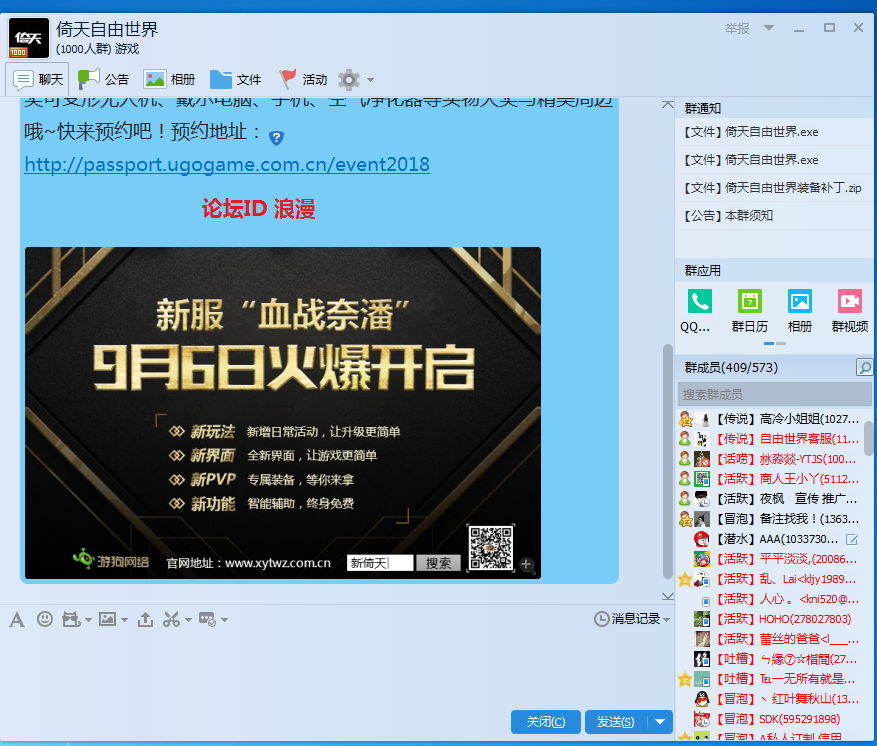Switch to the 聊天 tab

[x=37, y=79]
